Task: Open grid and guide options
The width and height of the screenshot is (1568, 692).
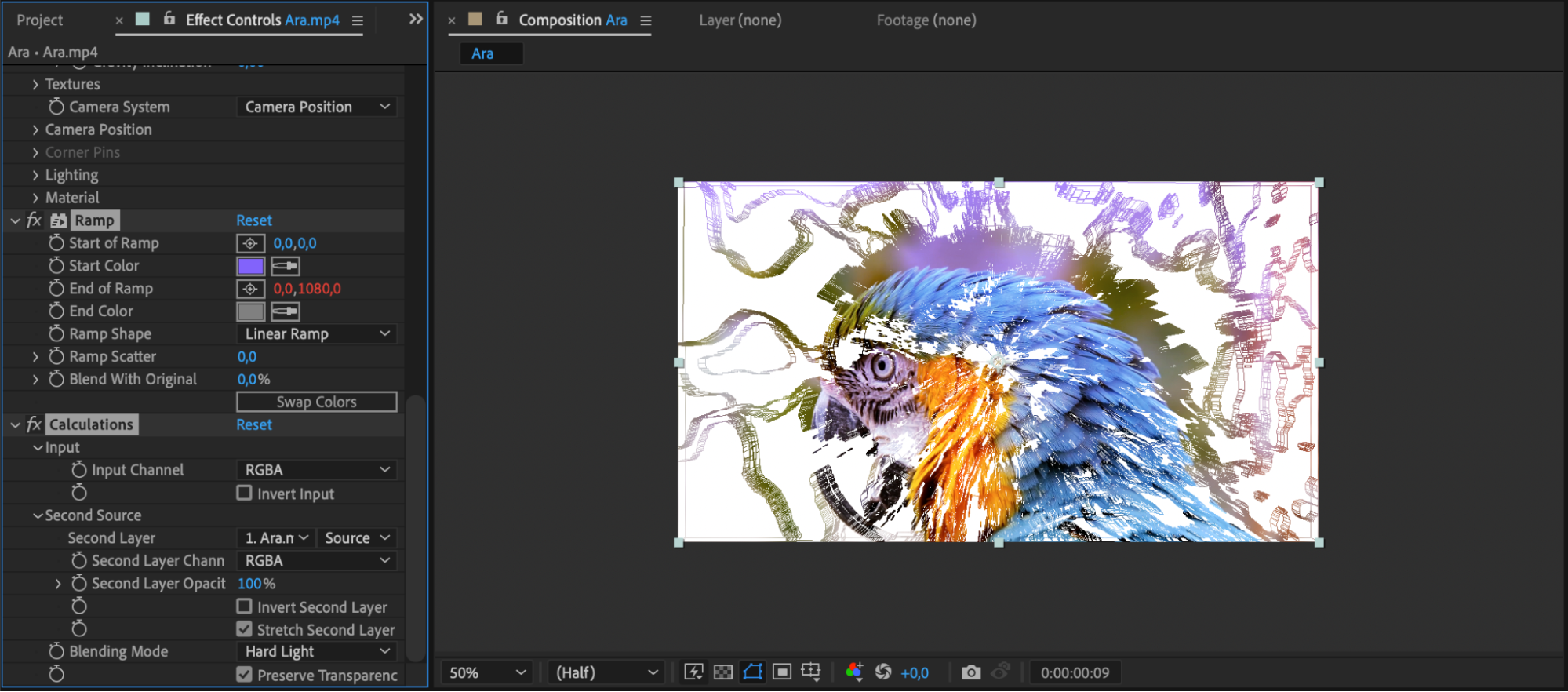Action: pos(811,672)
